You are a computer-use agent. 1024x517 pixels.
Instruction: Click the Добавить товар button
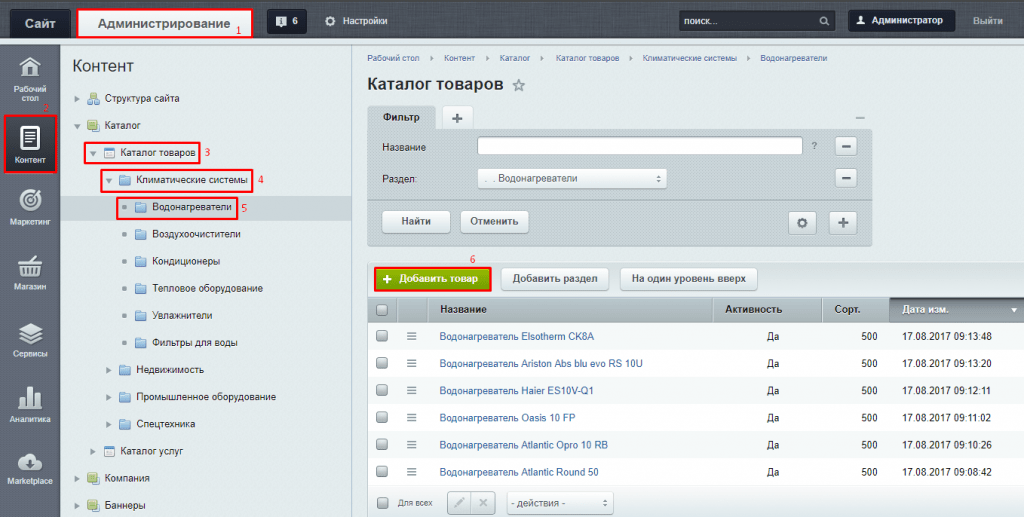click(x=433, y=278)
